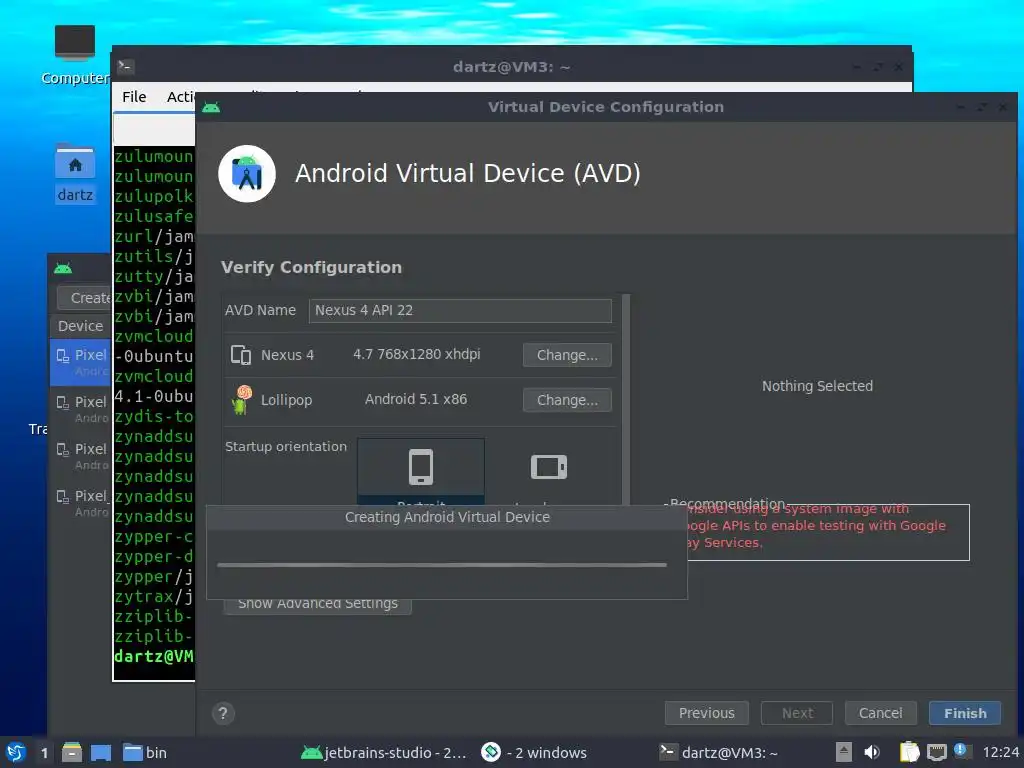Screen dimensions: 1024x768
Task: Click the Android icon in the AVD dialog title bar
Action: (x=211, y=107)
